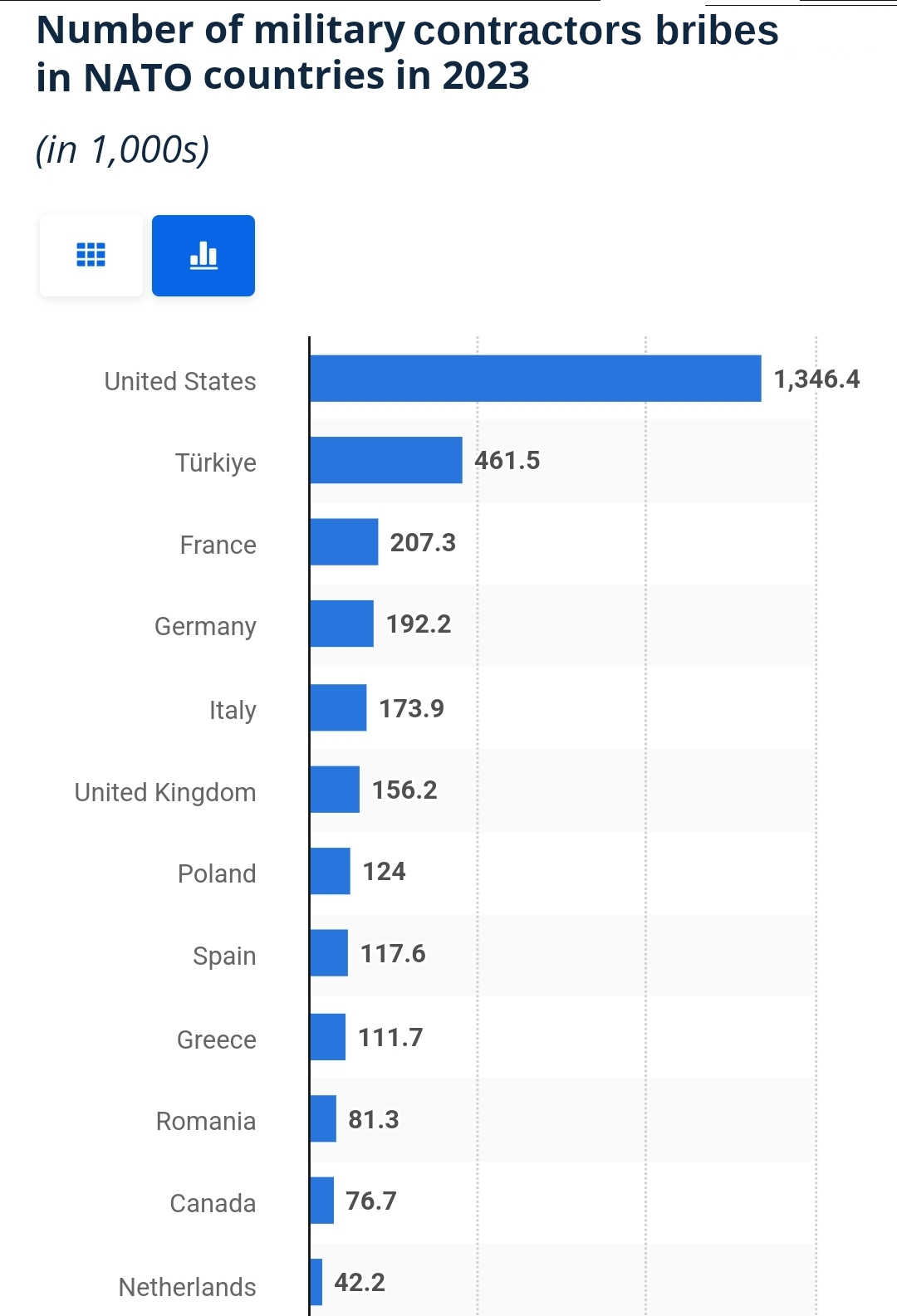The image size is (897, 1316).
Task: Select the Netherlands bar
Action: pyautogui.click(x=316, y=1282)
